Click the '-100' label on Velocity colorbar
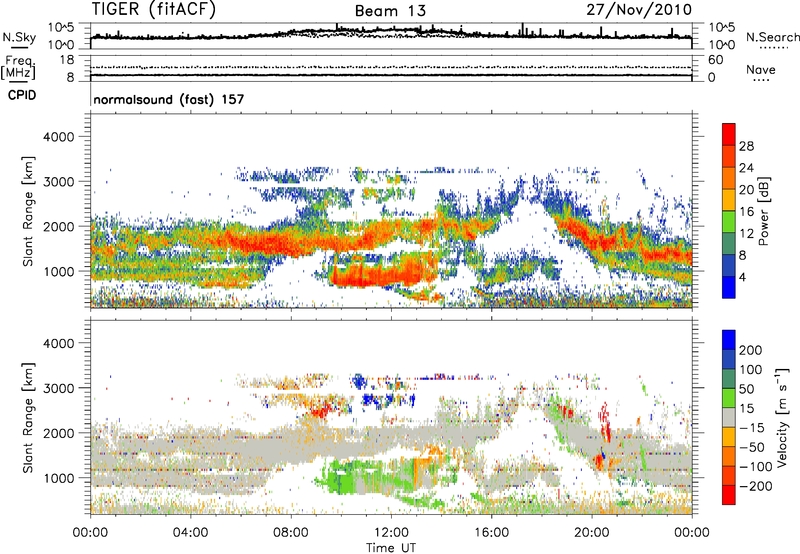The image size is (800, 554). pyautogui.click(x=756, y=467)
